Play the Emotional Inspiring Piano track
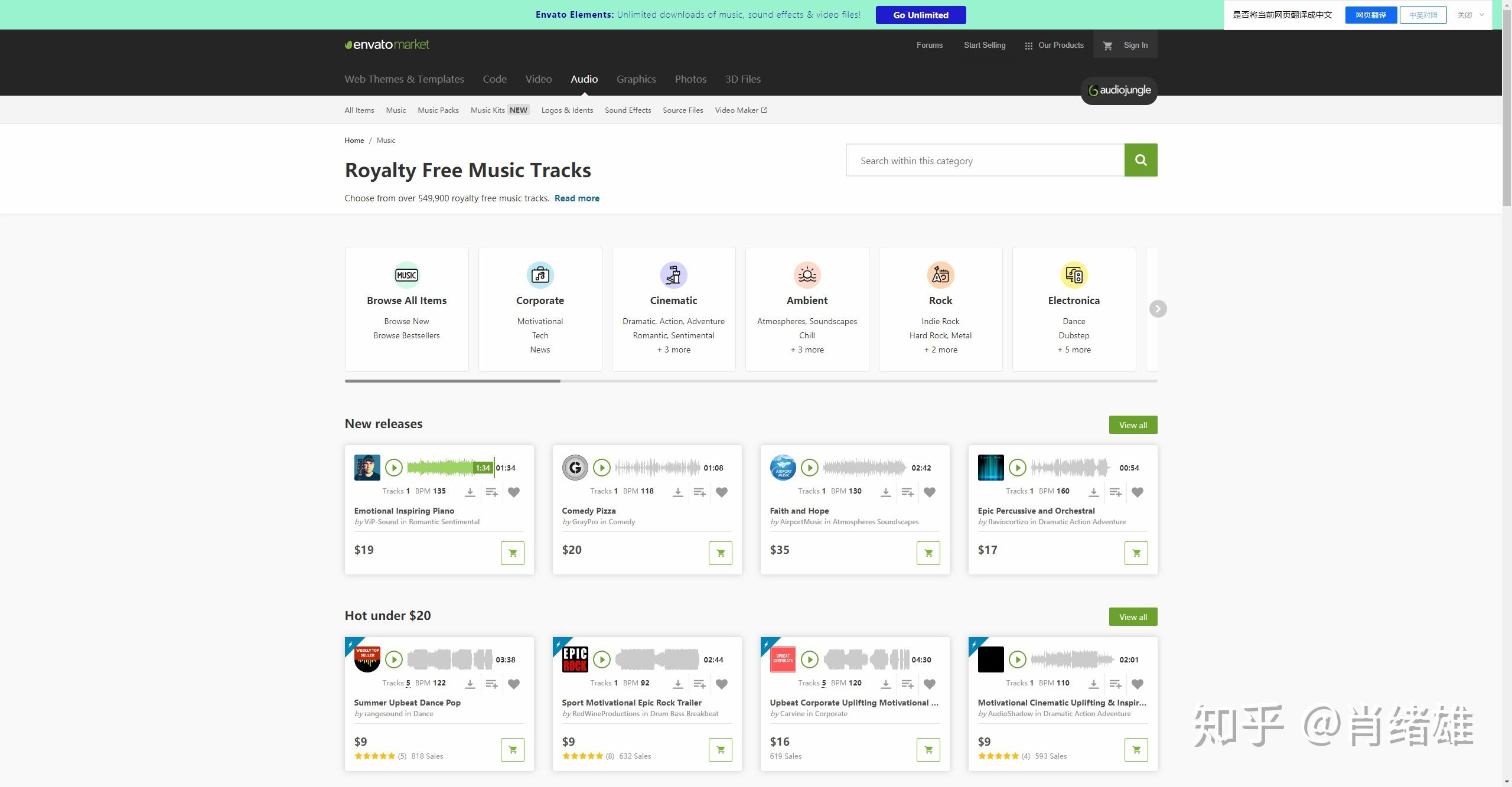Screen dimensions: 1512x787 coord(394,468)
